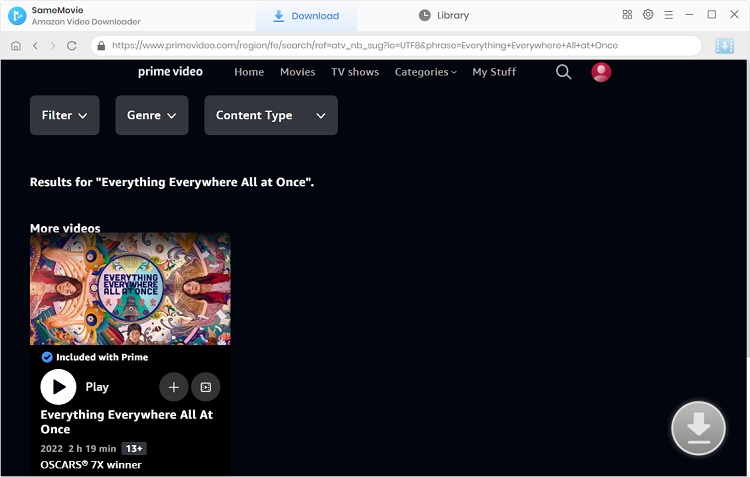Click the SameMovie app logo
This screenshot has width=750, height=477.
[17, 16]
